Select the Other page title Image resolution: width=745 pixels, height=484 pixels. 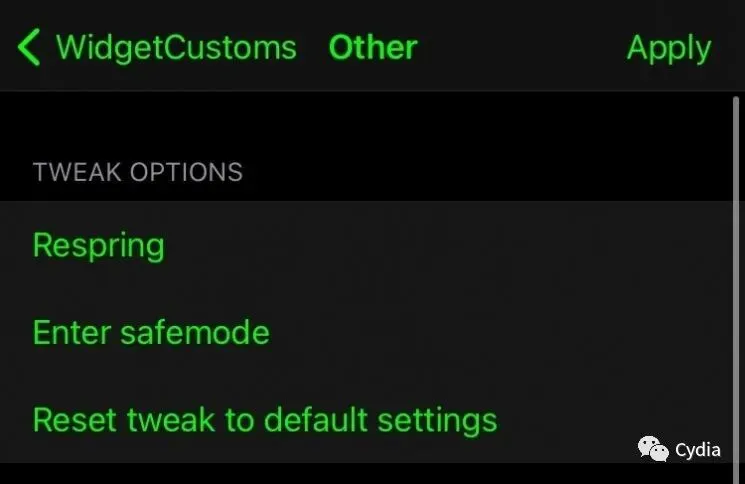(373, 48)
